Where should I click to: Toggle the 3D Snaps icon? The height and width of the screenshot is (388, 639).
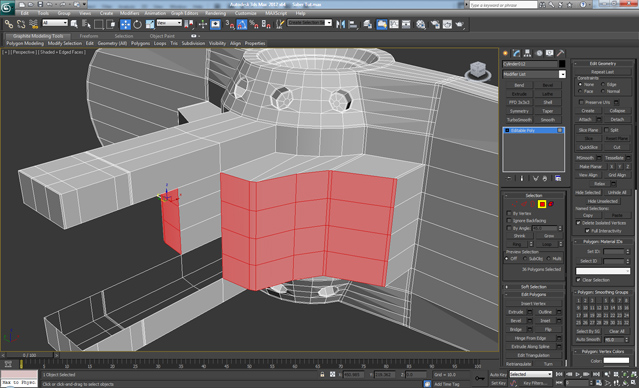click(x=229, y=24)
